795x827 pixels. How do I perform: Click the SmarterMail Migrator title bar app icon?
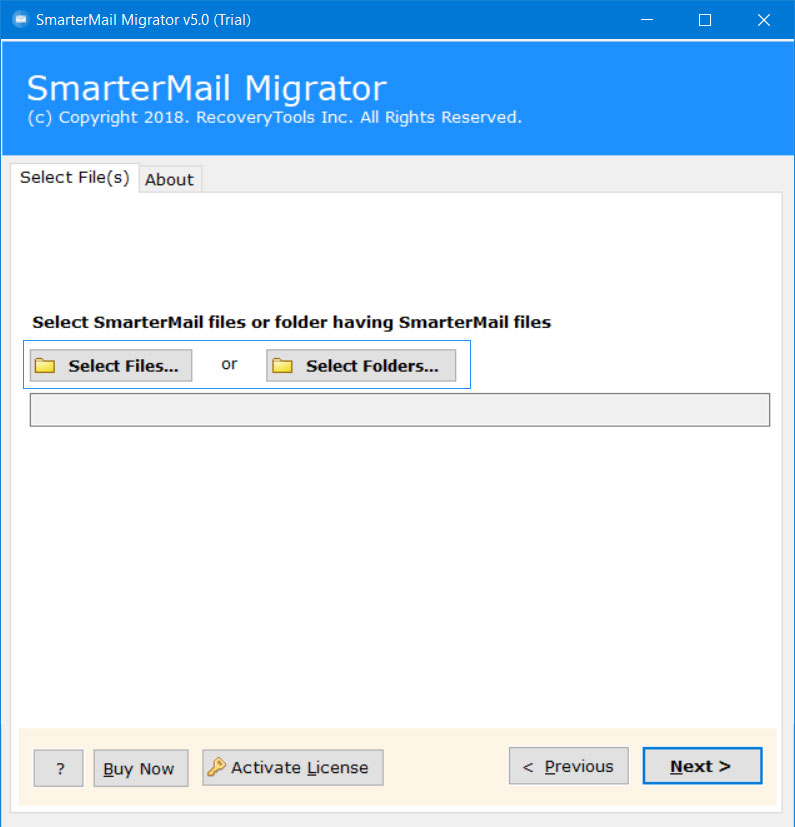click(21, 20)
